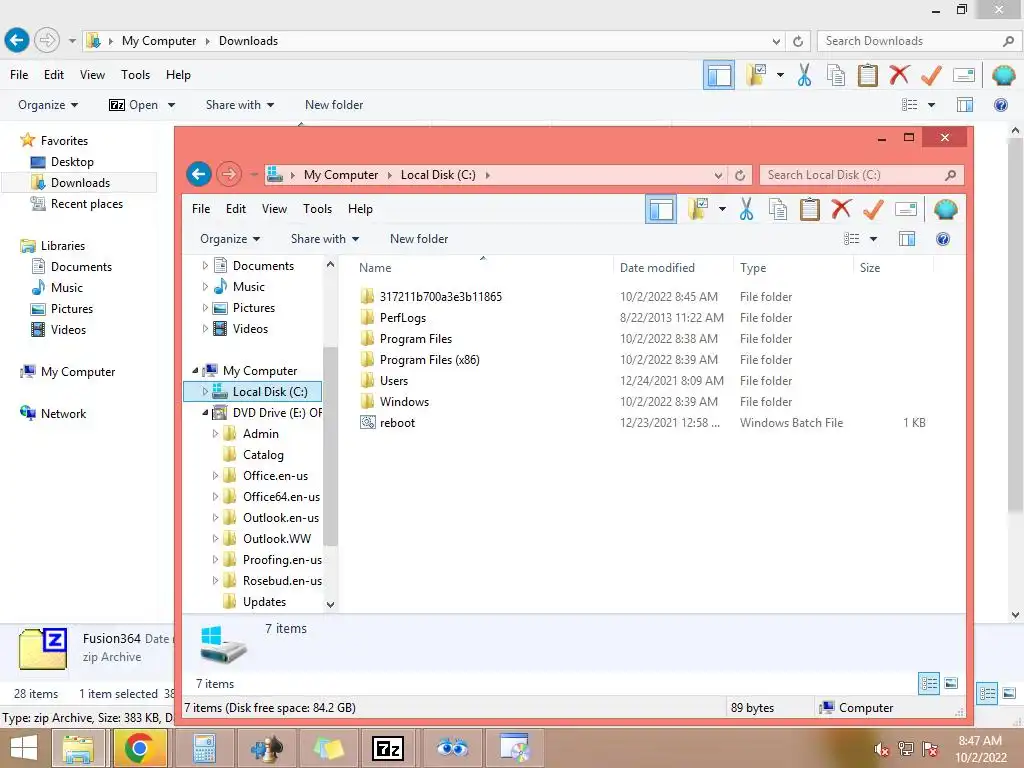Screen dimensions: 1024x768
Task: Click red Delete X in Downloads window
Action: [899, 74]
